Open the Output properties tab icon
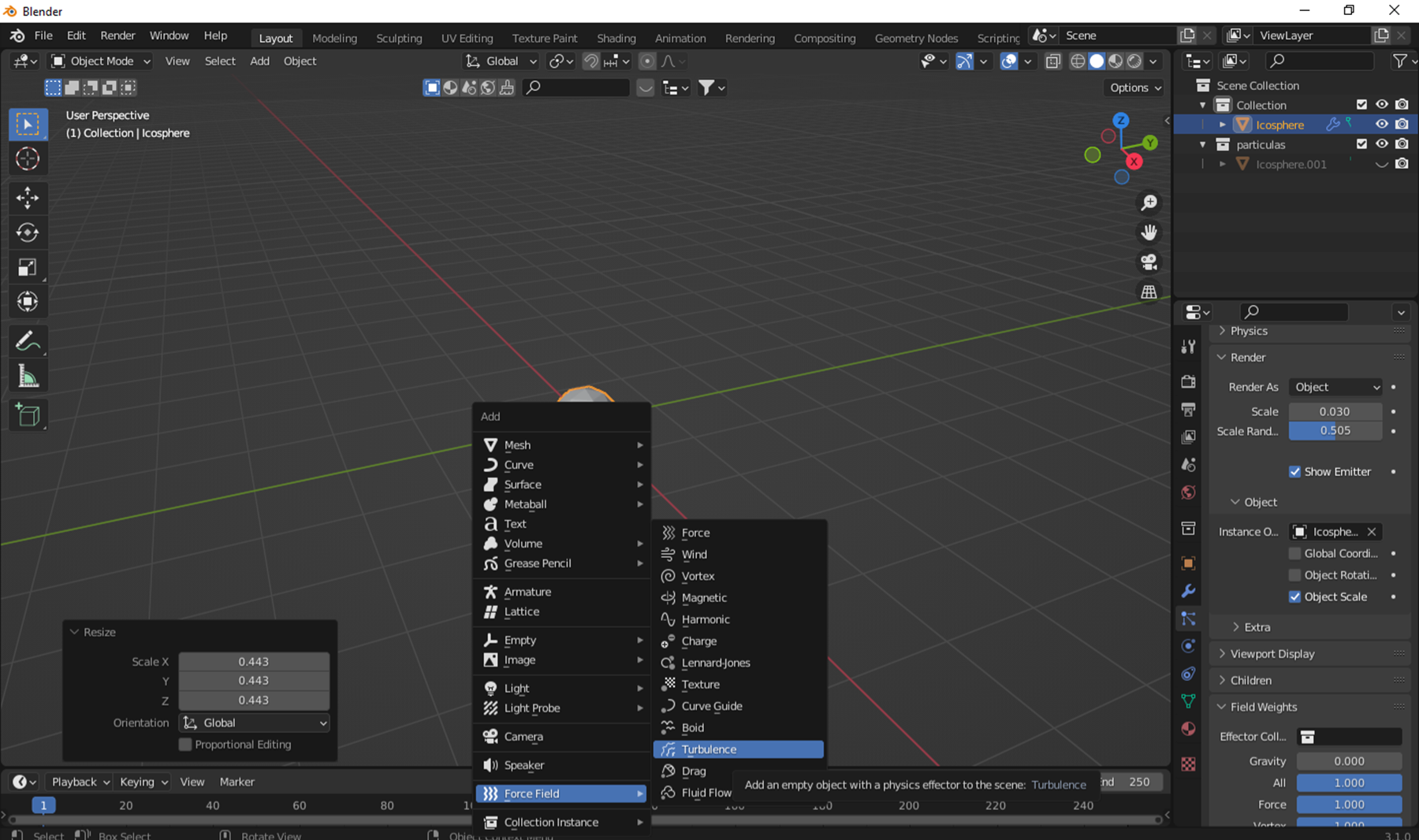The width and height of the screenshot is (1419, 840). pos(1188,410)
